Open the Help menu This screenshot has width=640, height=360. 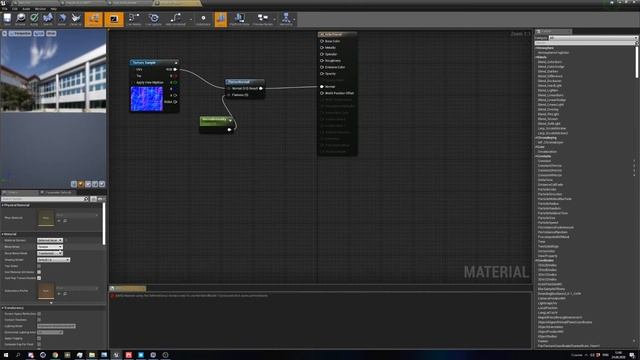tap(53, 9)
